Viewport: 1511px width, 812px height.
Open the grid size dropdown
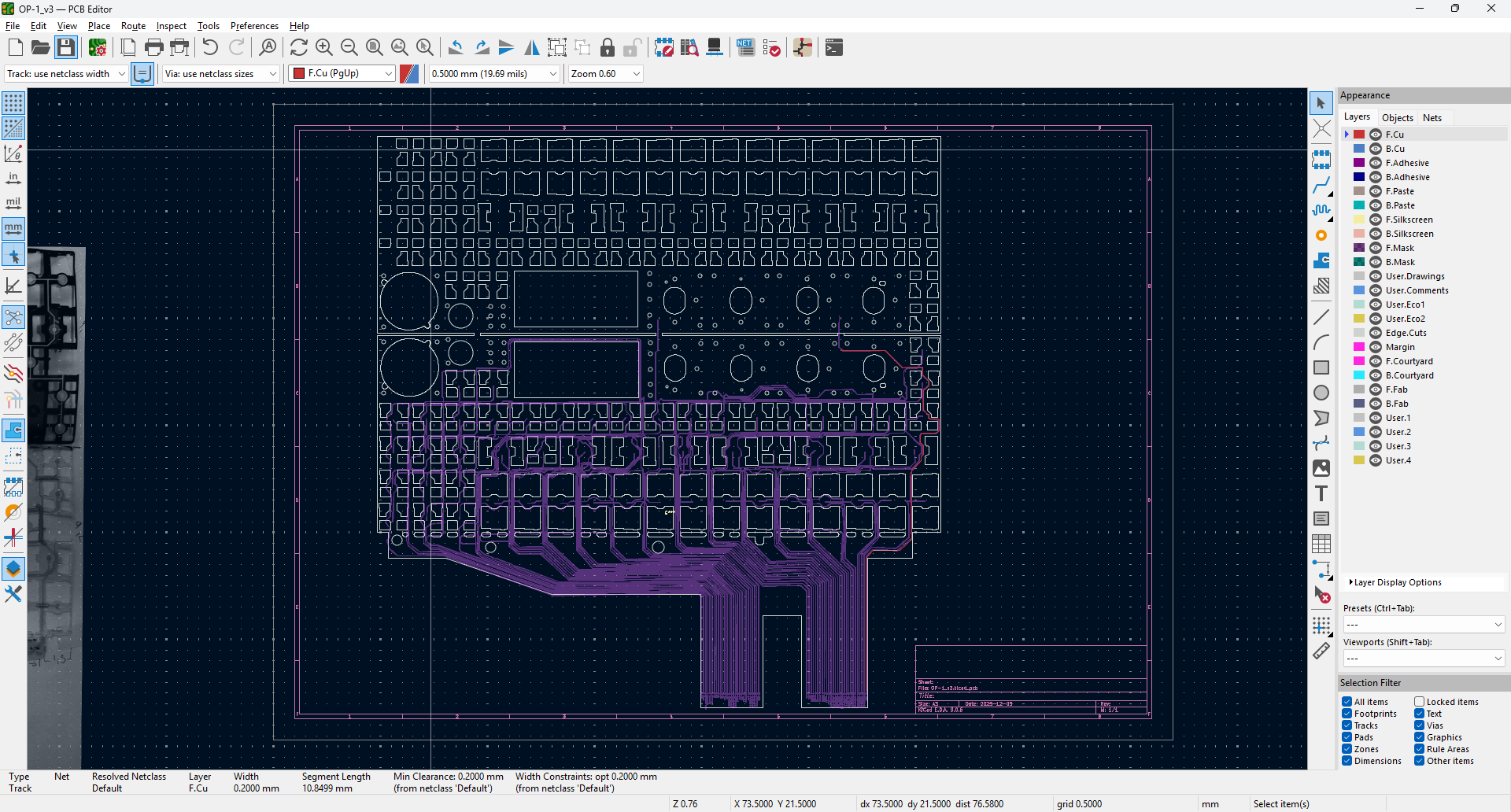tap(493, 73)
